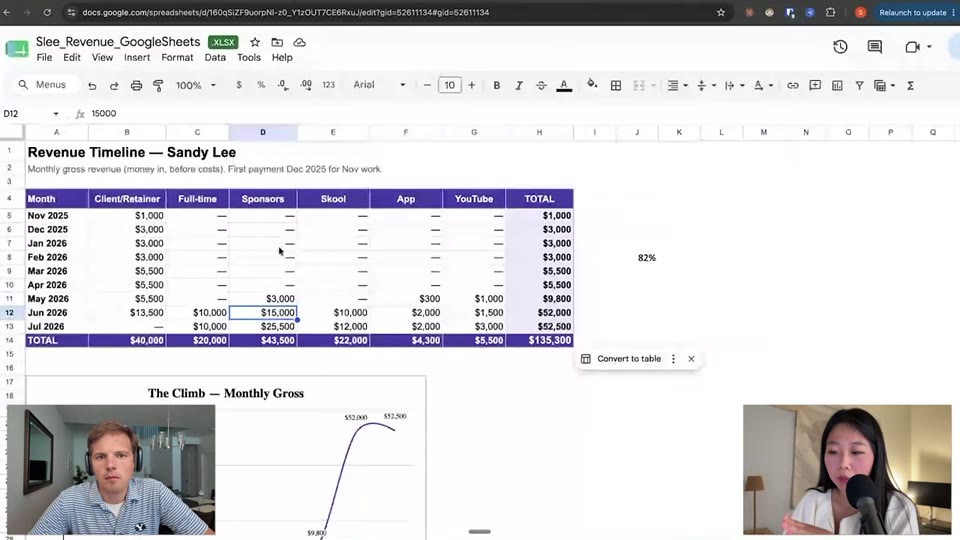
Task: Bookmark this page with browser star
Action: pos(721,12)
